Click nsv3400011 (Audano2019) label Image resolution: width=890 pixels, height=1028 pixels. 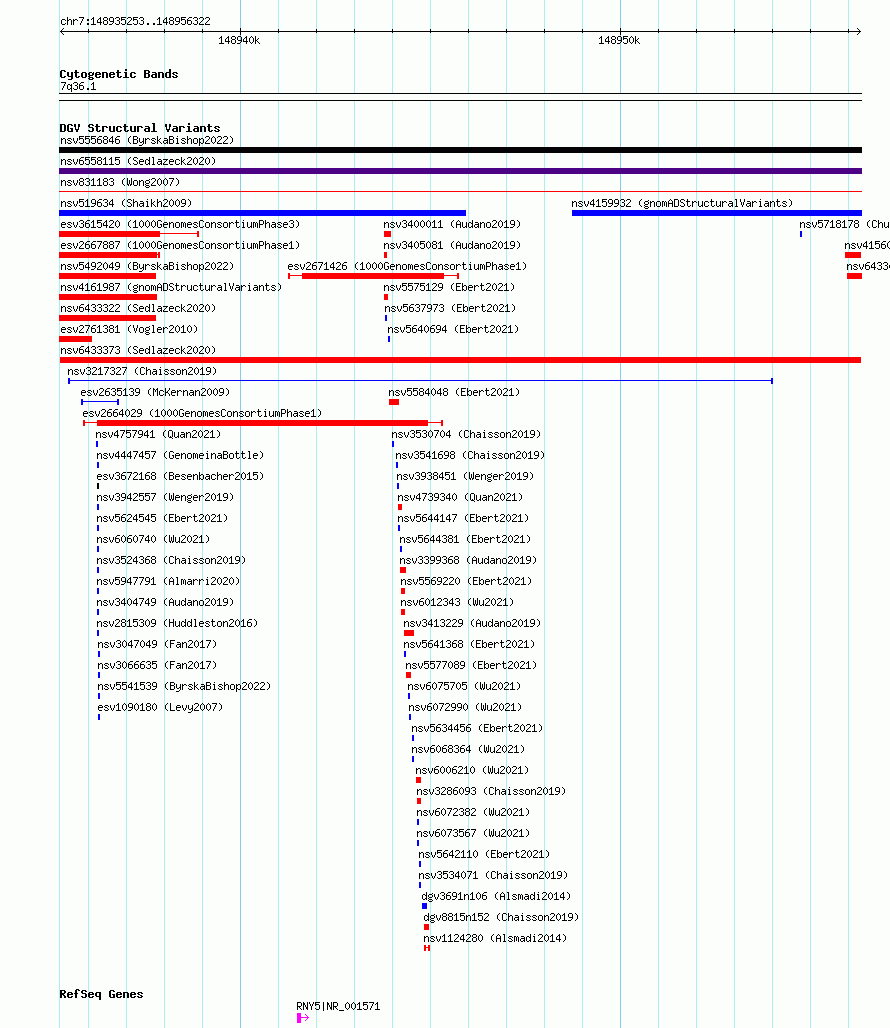pos(452,224)
